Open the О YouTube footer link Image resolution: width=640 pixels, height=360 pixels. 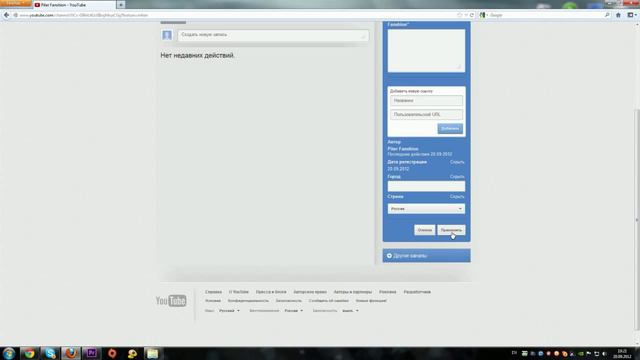(239, 292)
